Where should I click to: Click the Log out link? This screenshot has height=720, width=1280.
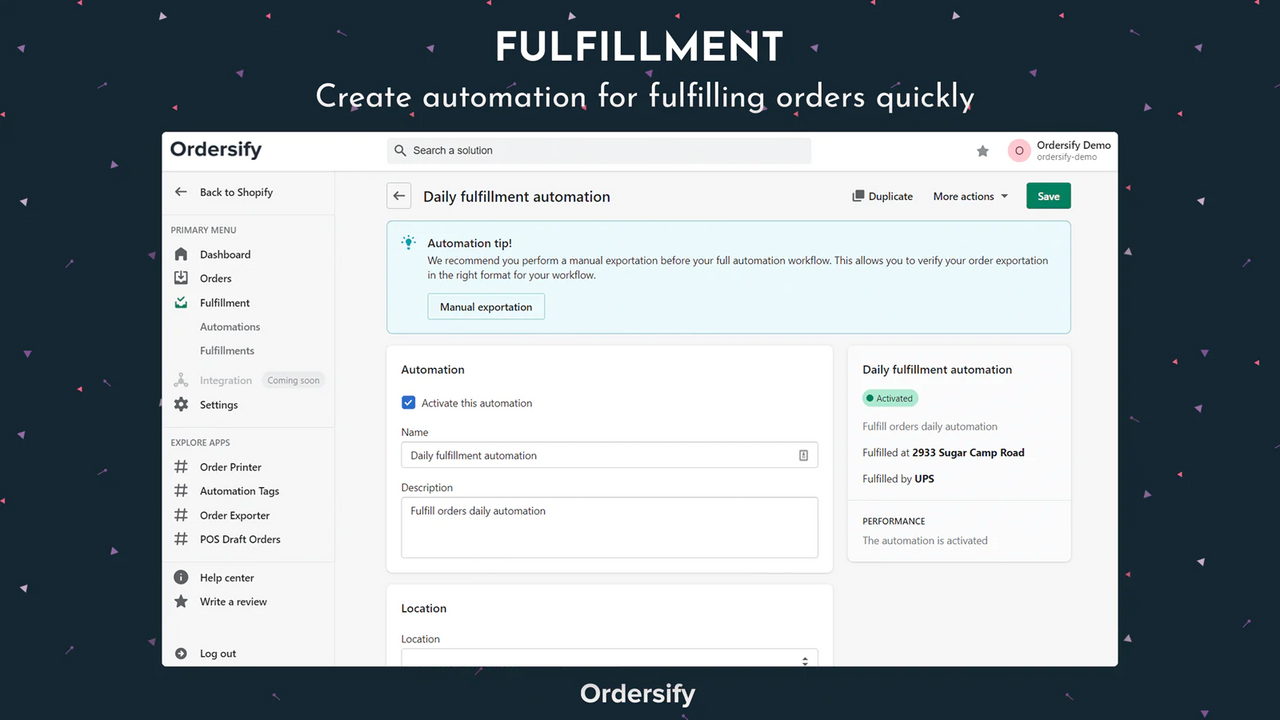pyautogui.click(x=218, y=653)
